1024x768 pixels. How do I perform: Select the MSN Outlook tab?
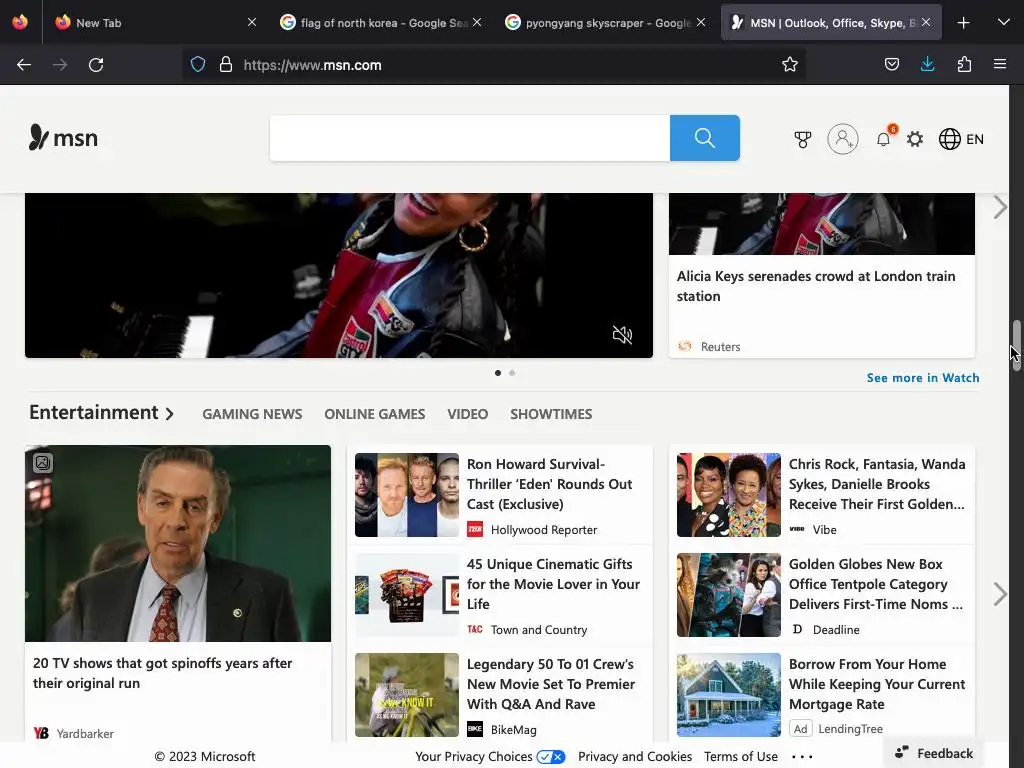(x=833, y=23)
